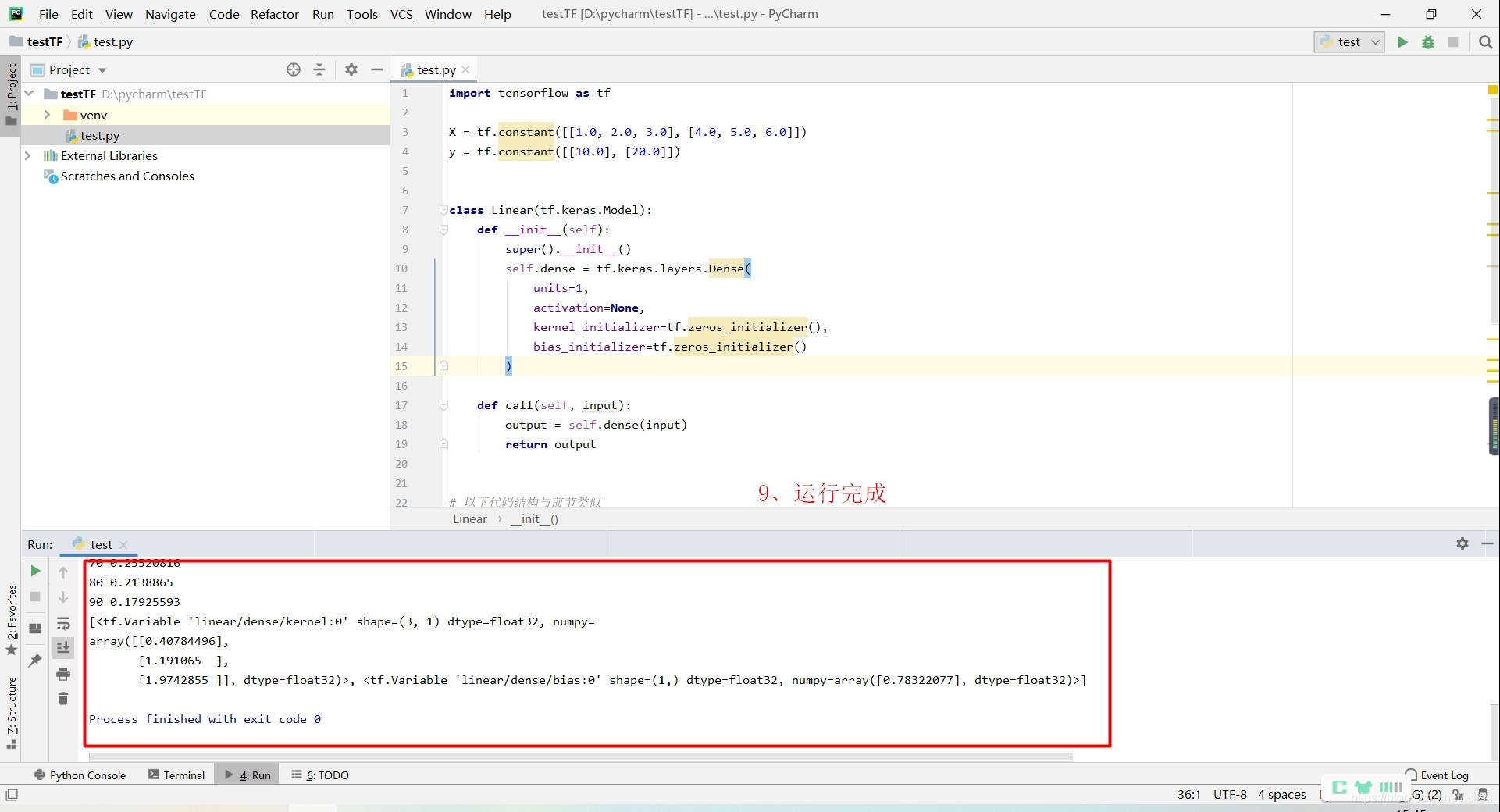
Task: Toggle soft-wrap in Run output
Action: coord(63,623)
